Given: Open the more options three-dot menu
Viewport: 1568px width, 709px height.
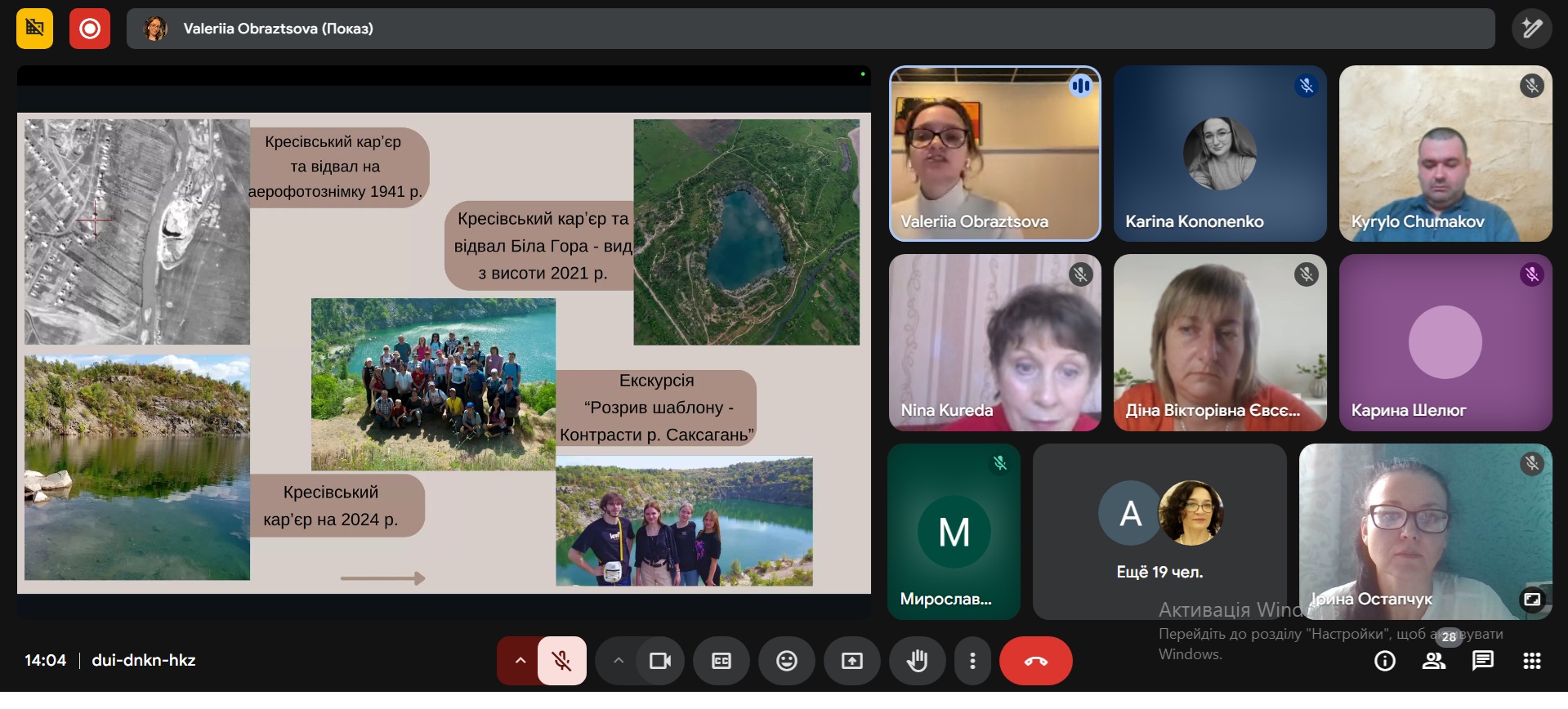Looking at the screenshot, I should [972, 661].
